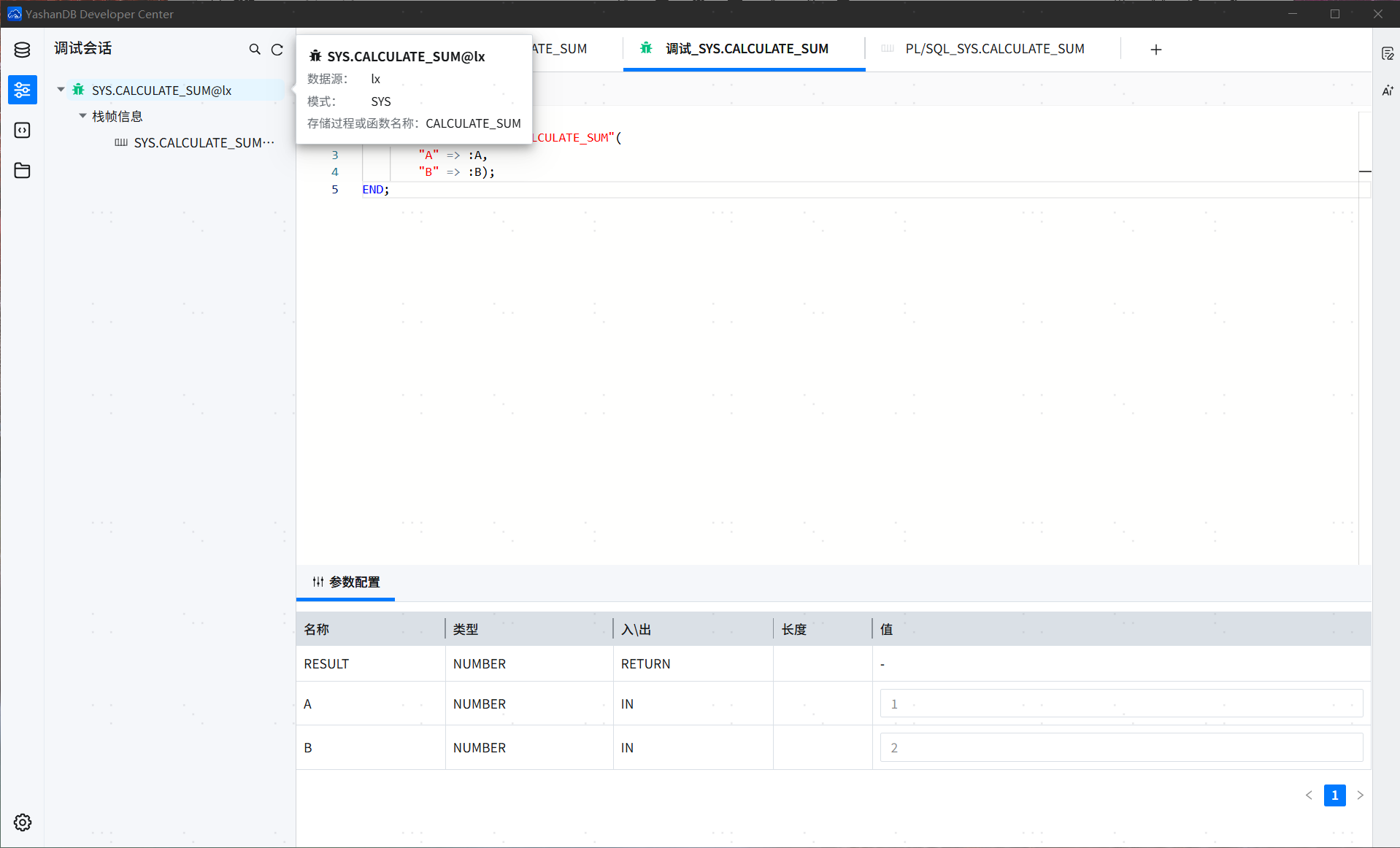Select the debug sessions panel icon
Screen dimensions: 1400x848
click(x=22, y=90)
